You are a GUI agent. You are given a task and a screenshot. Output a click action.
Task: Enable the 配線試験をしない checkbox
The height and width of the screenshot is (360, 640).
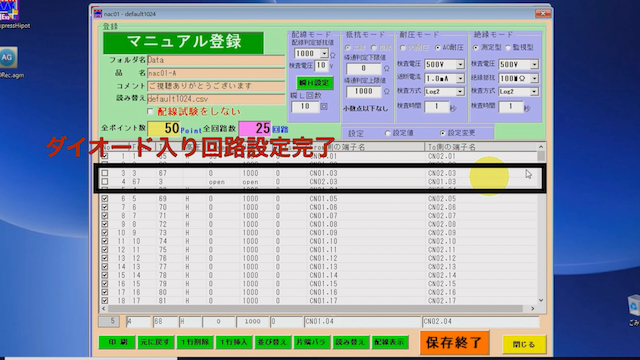150,111
